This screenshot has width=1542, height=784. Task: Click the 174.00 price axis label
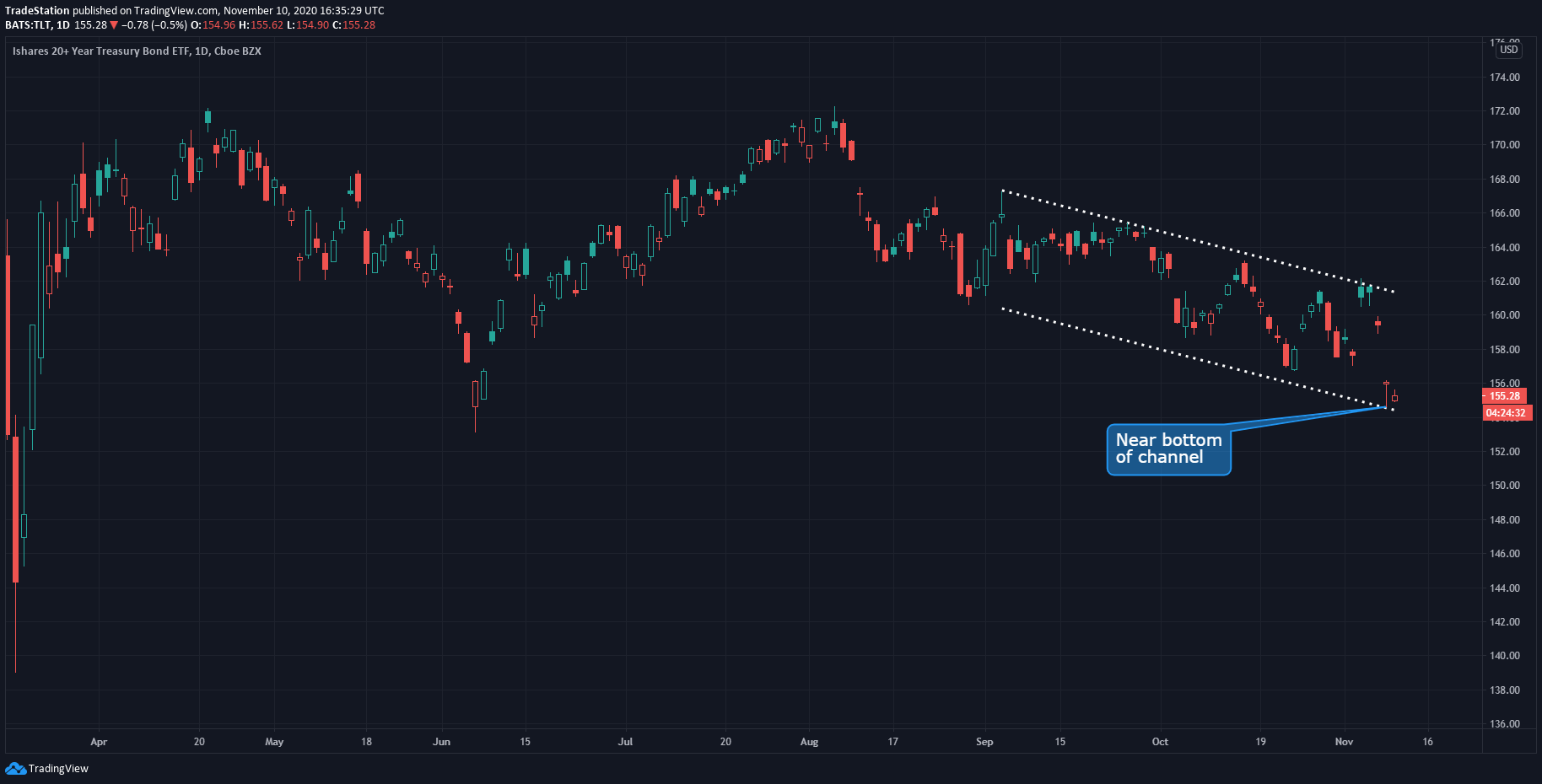click(1504, 78)
